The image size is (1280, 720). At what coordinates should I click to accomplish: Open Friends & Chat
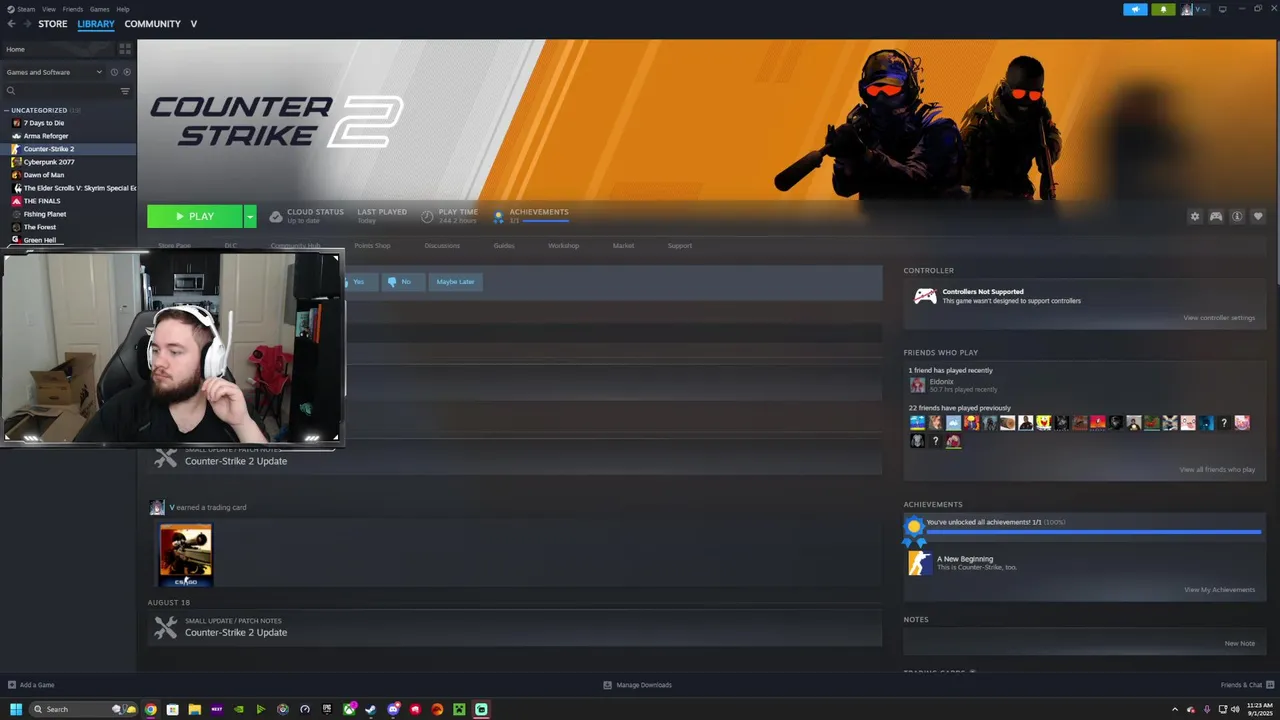click(1246, 685)
